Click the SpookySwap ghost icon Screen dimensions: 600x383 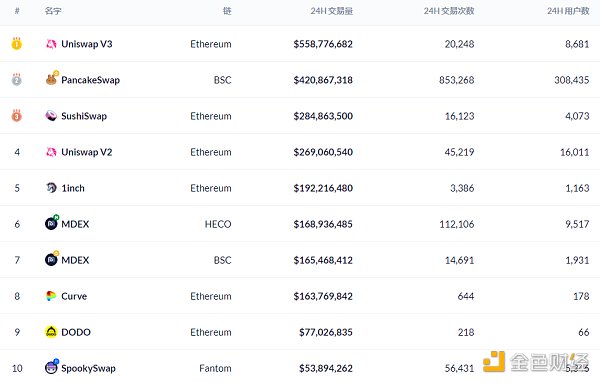(x=51, y=367)
